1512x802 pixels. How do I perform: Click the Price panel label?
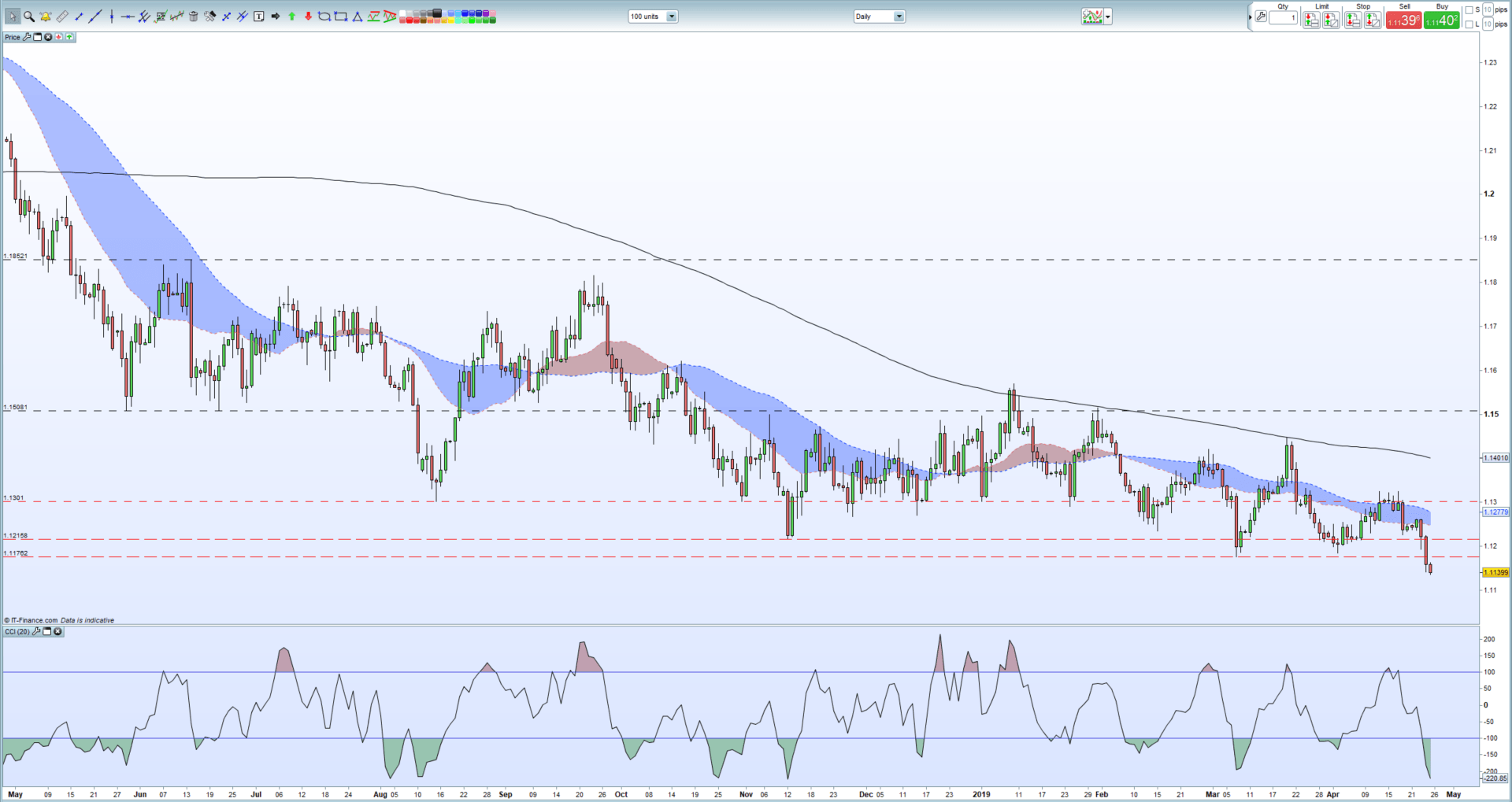[x=13, y=37]
